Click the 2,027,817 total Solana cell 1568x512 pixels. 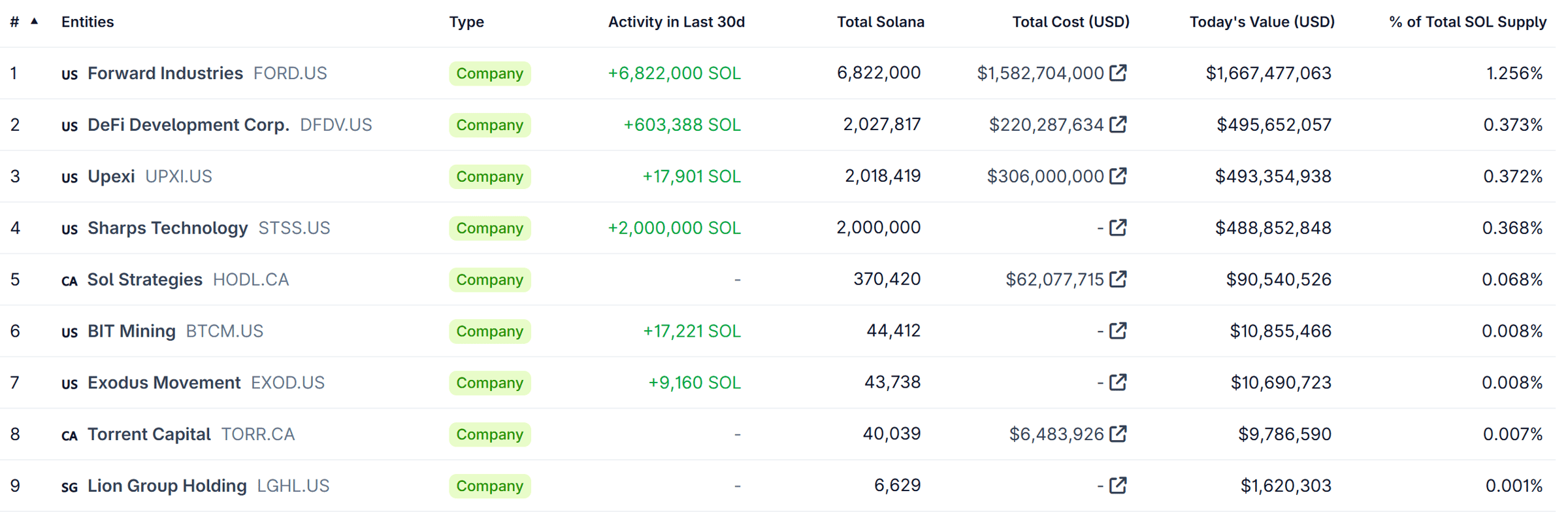(x=882, y=124)
